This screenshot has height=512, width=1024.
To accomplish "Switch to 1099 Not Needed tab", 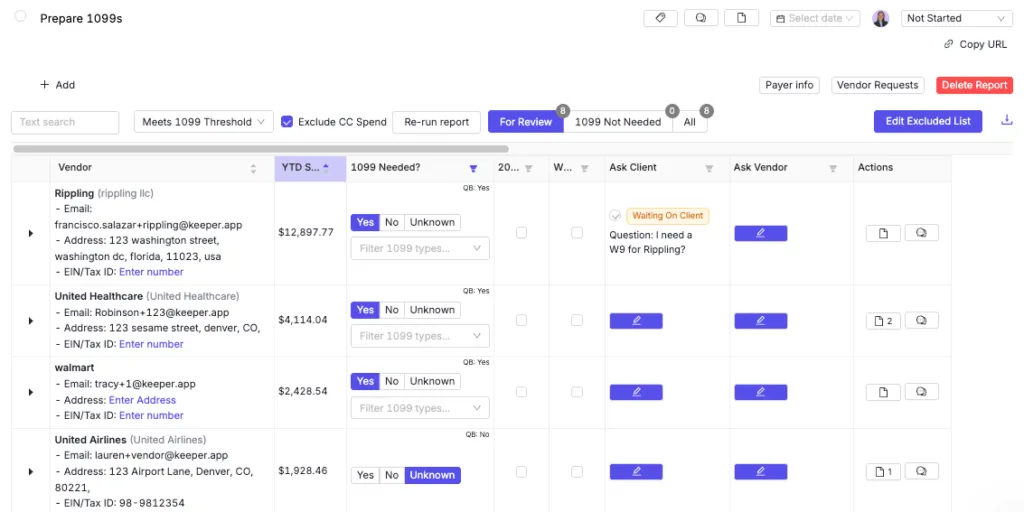I will [618, 121].
